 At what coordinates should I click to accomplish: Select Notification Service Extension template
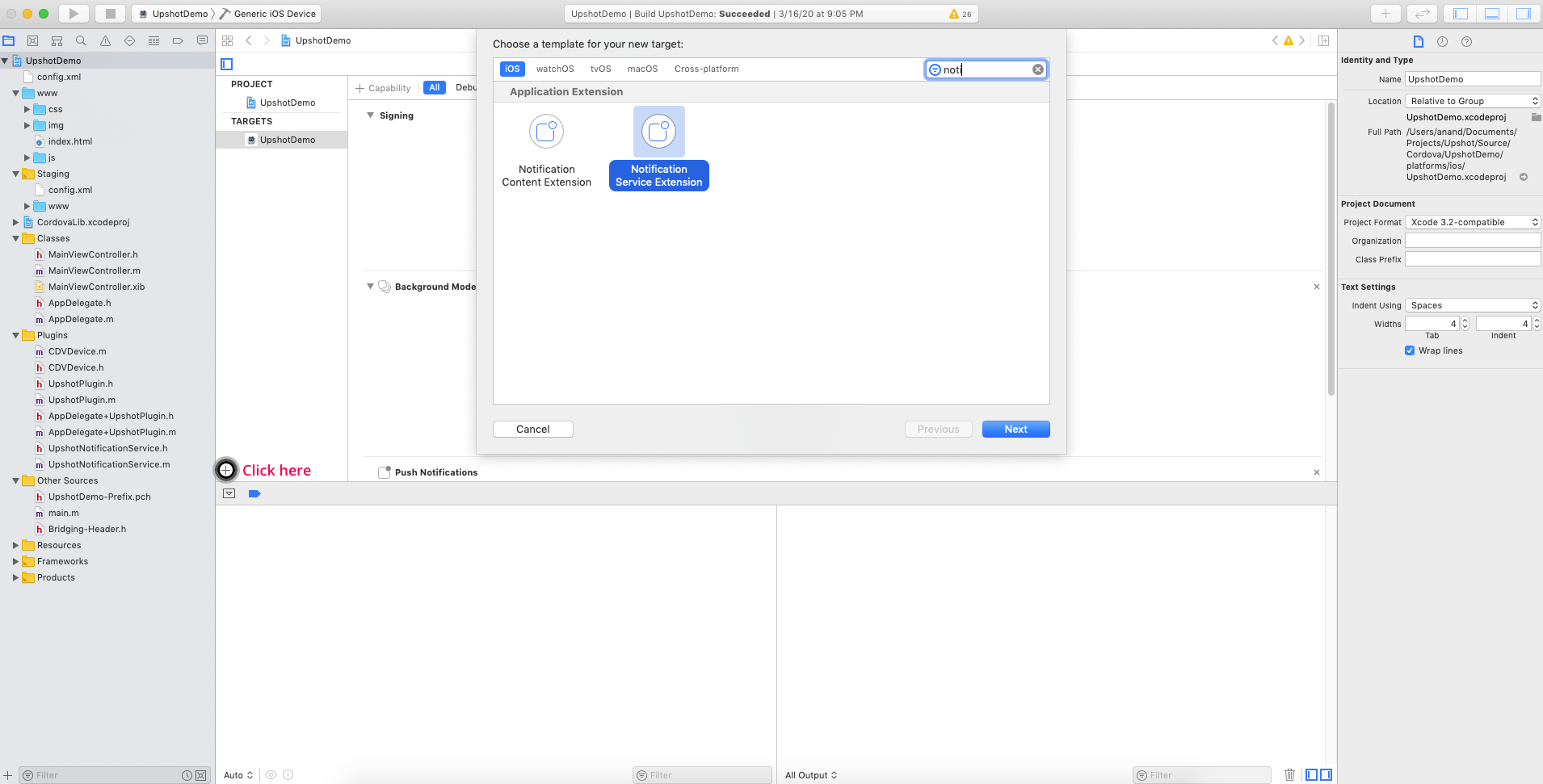pyautogui.click(x=658, y=150)
